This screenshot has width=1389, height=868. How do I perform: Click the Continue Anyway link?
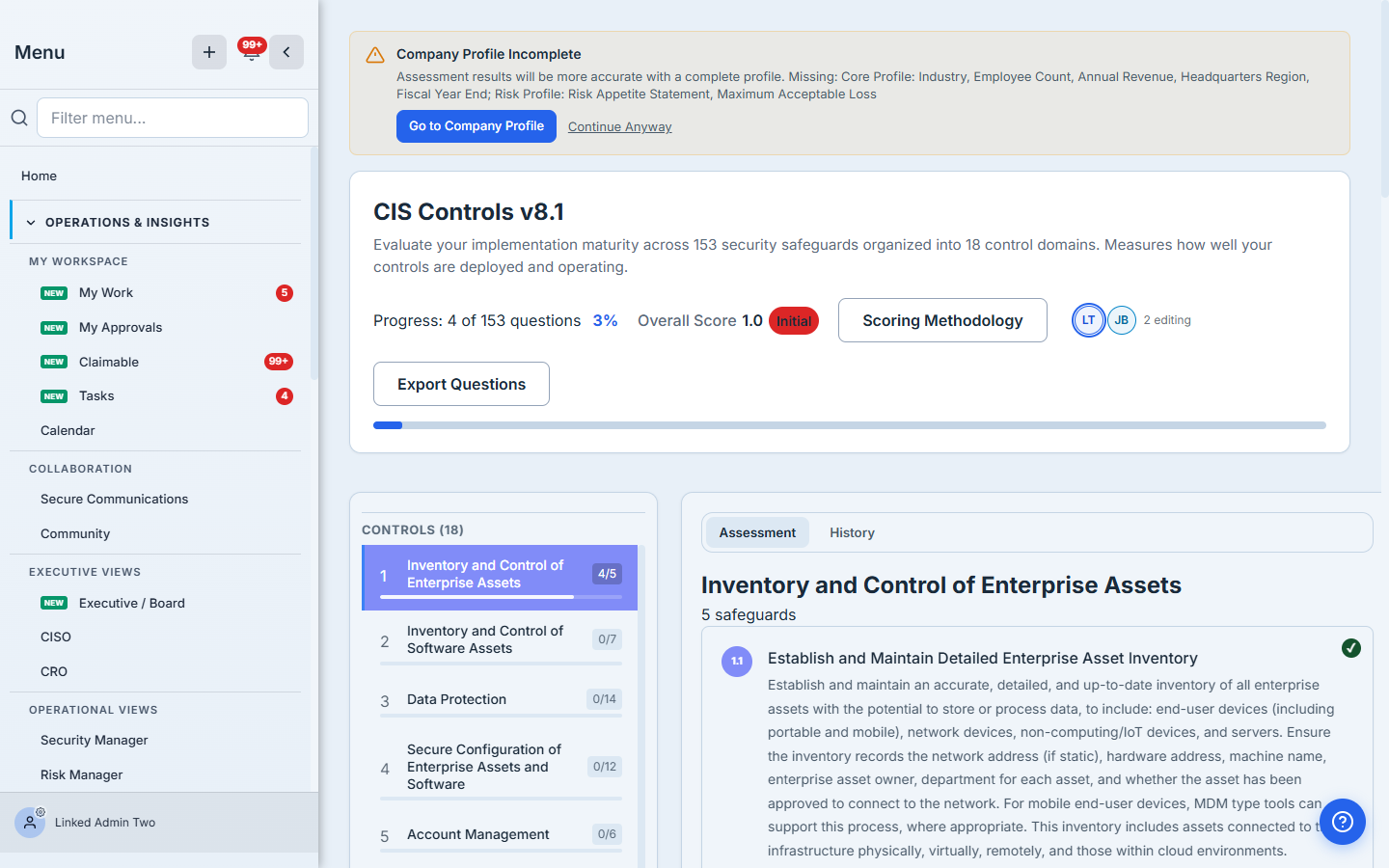click(620, 127)
